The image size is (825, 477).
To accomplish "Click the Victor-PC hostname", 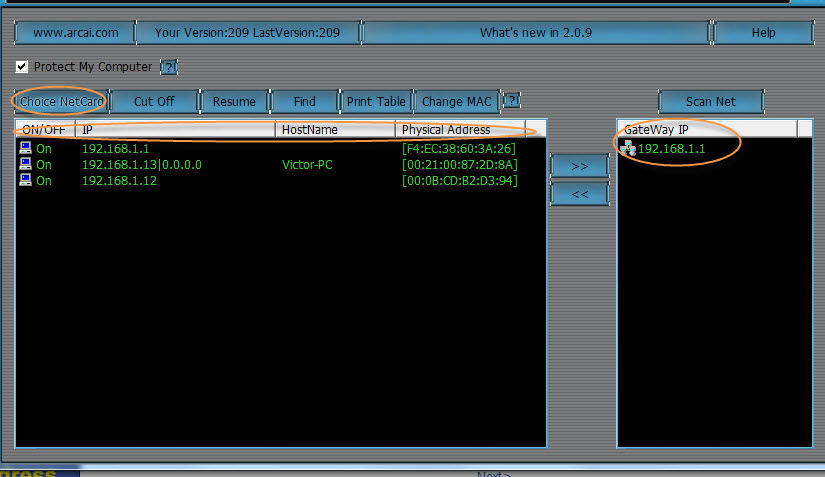I will (x=307, y=165).
